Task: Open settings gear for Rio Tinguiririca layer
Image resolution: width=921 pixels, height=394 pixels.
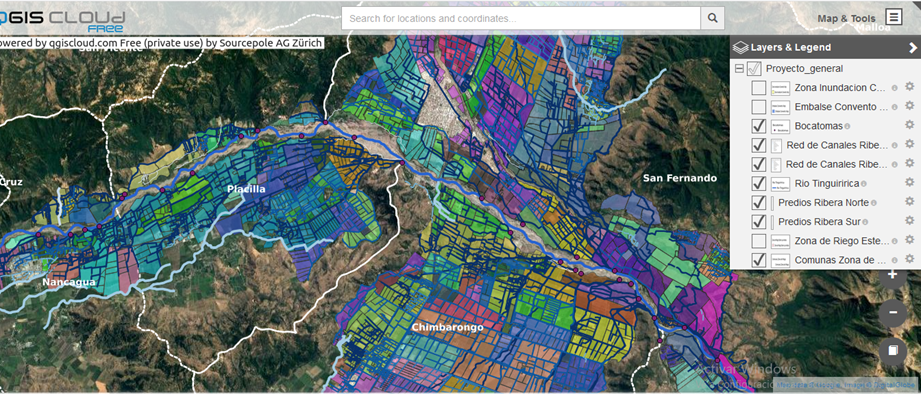Action: (x=910, y=183)
